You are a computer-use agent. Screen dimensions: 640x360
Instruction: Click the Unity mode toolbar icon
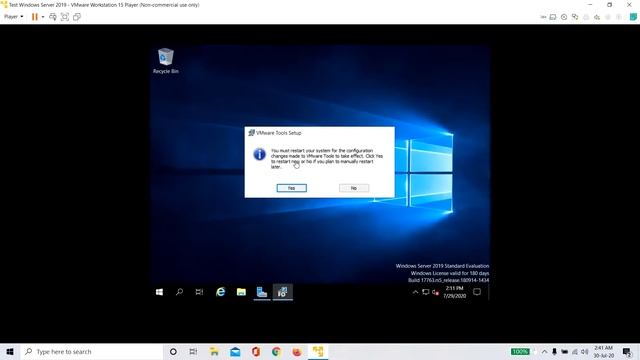click(x=77, y=17)
